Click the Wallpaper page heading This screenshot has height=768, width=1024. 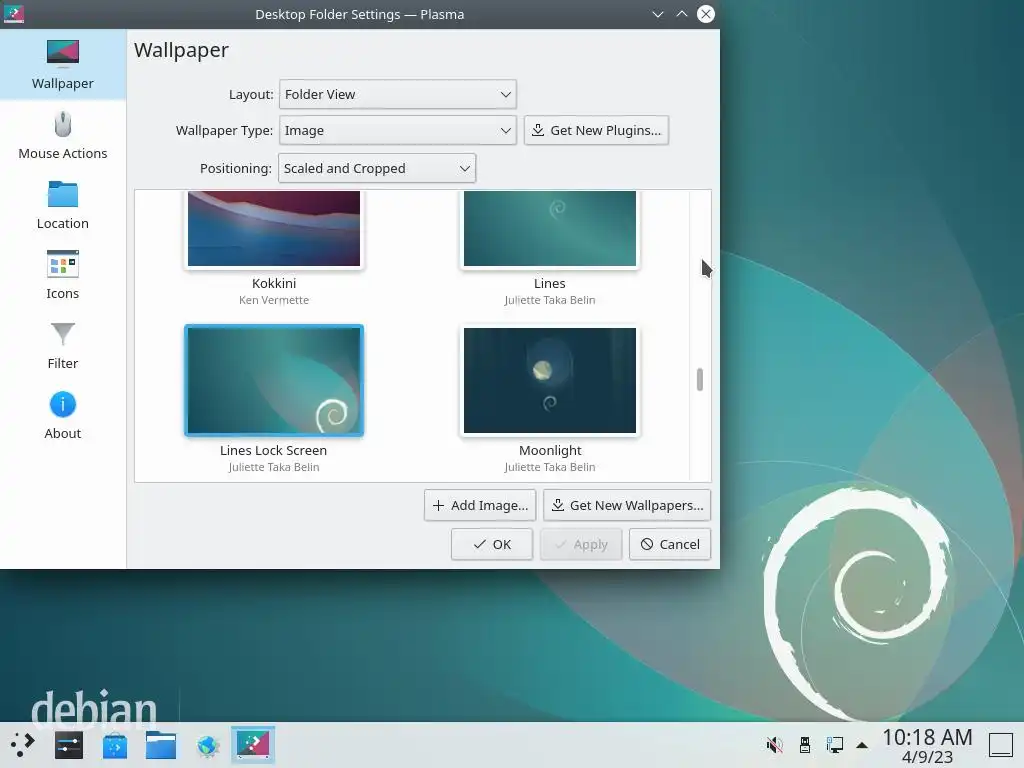(x=182, y=50)
